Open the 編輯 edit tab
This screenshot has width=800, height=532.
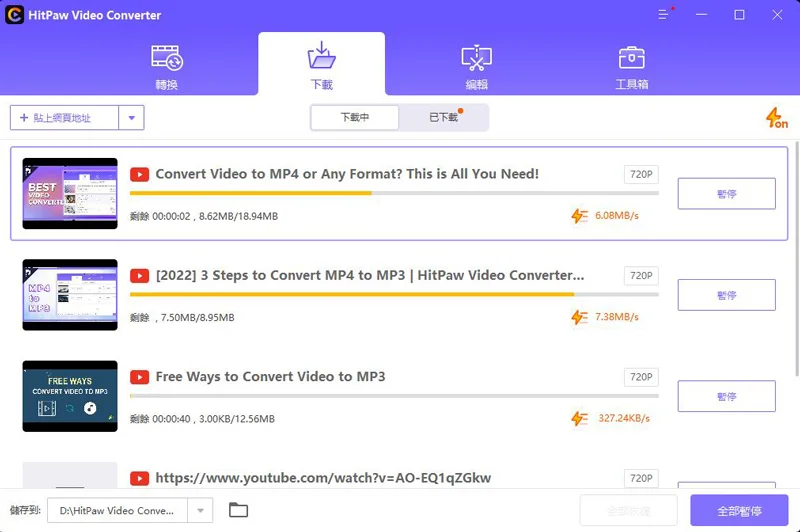coord(477,67)
